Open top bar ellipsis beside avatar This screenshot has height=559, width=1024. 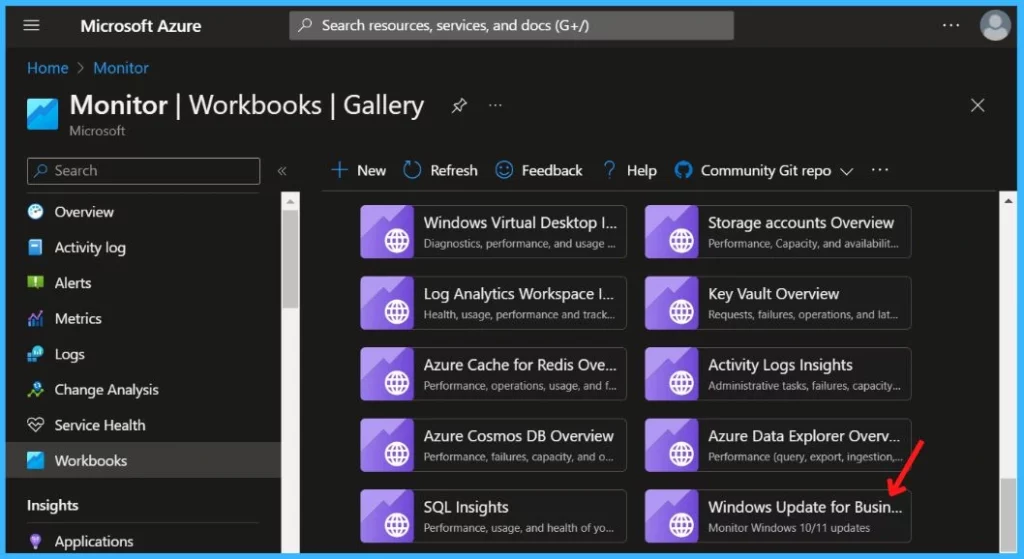[x=951, y=25]
